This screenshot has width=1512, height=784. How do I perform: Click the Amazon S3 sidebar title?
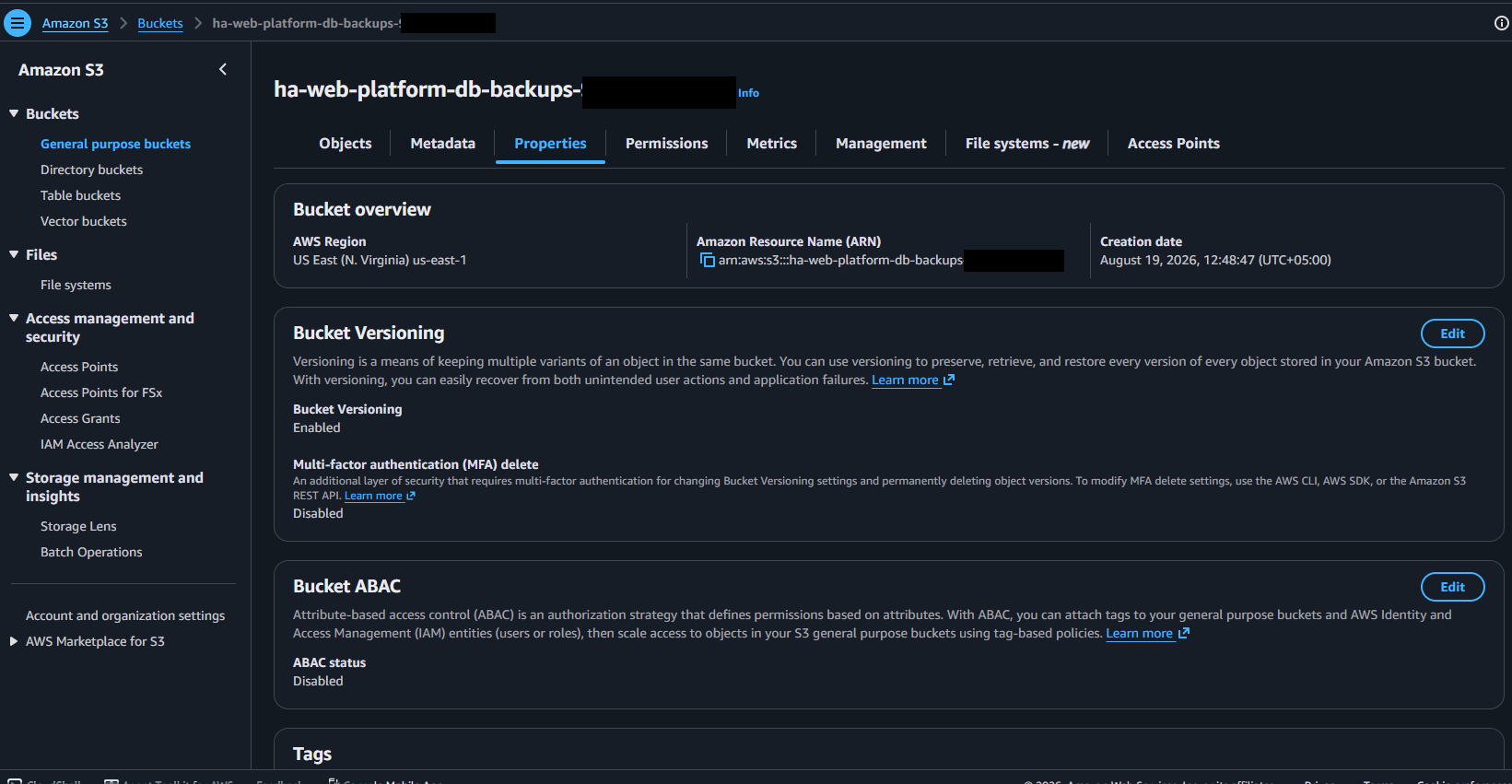(x=61, y=70)
